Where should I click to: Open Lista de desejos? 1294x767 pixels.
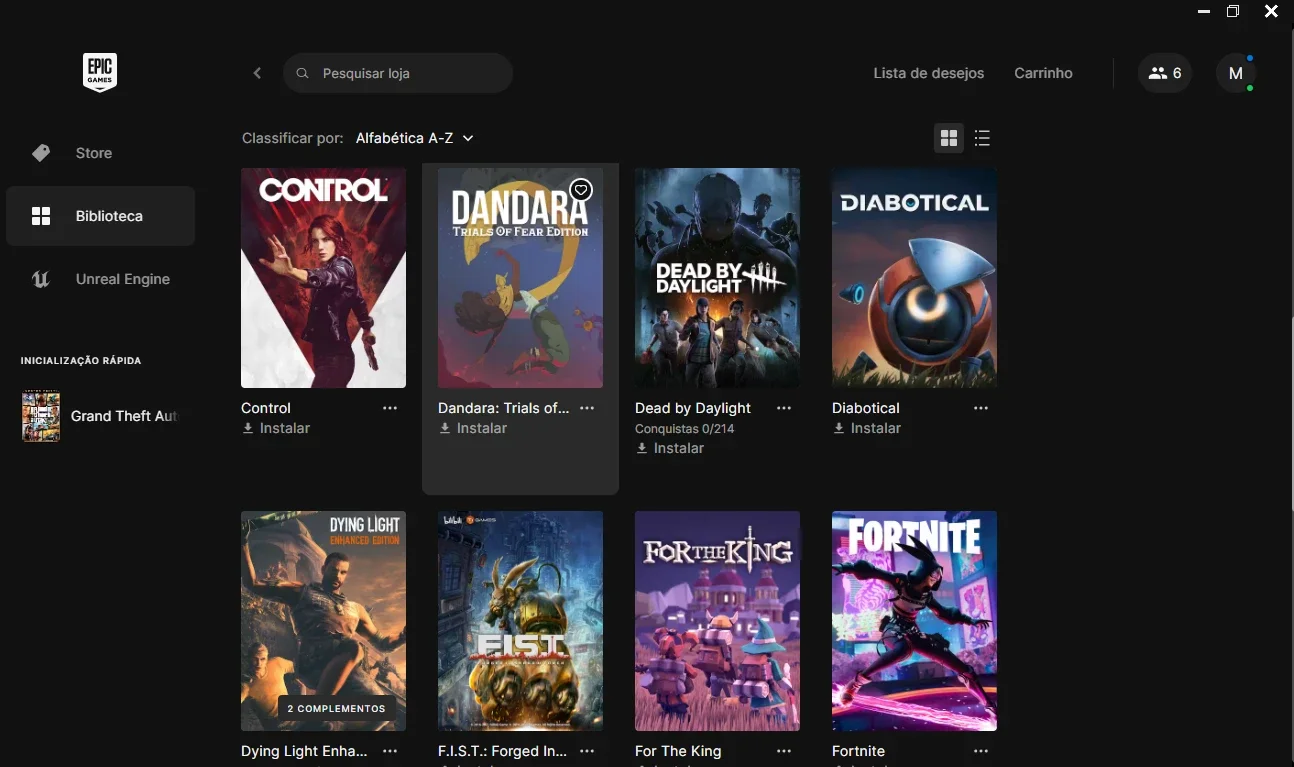929,73
